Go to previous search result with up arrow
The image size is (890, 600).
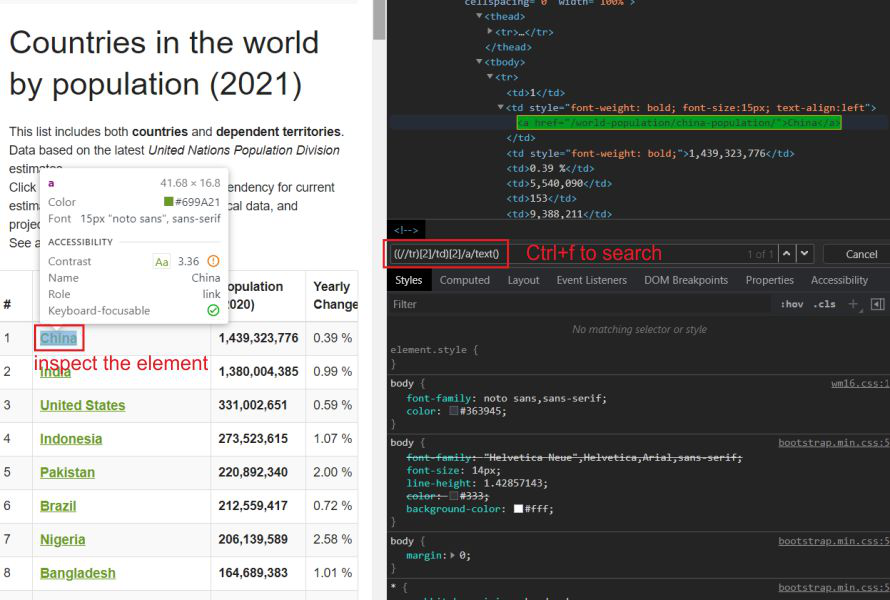click(786, 254)
